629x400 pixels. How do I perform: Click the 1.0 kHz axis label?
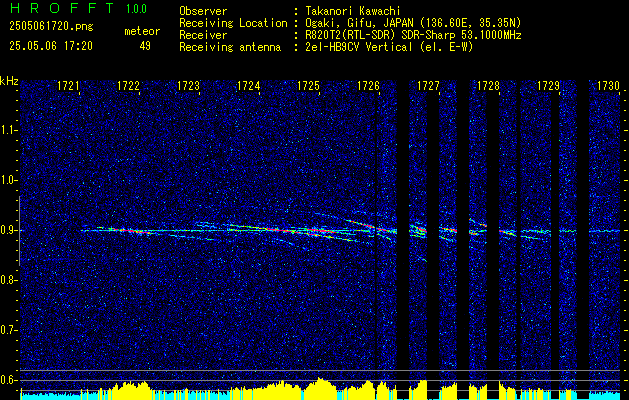click(8, 180)
